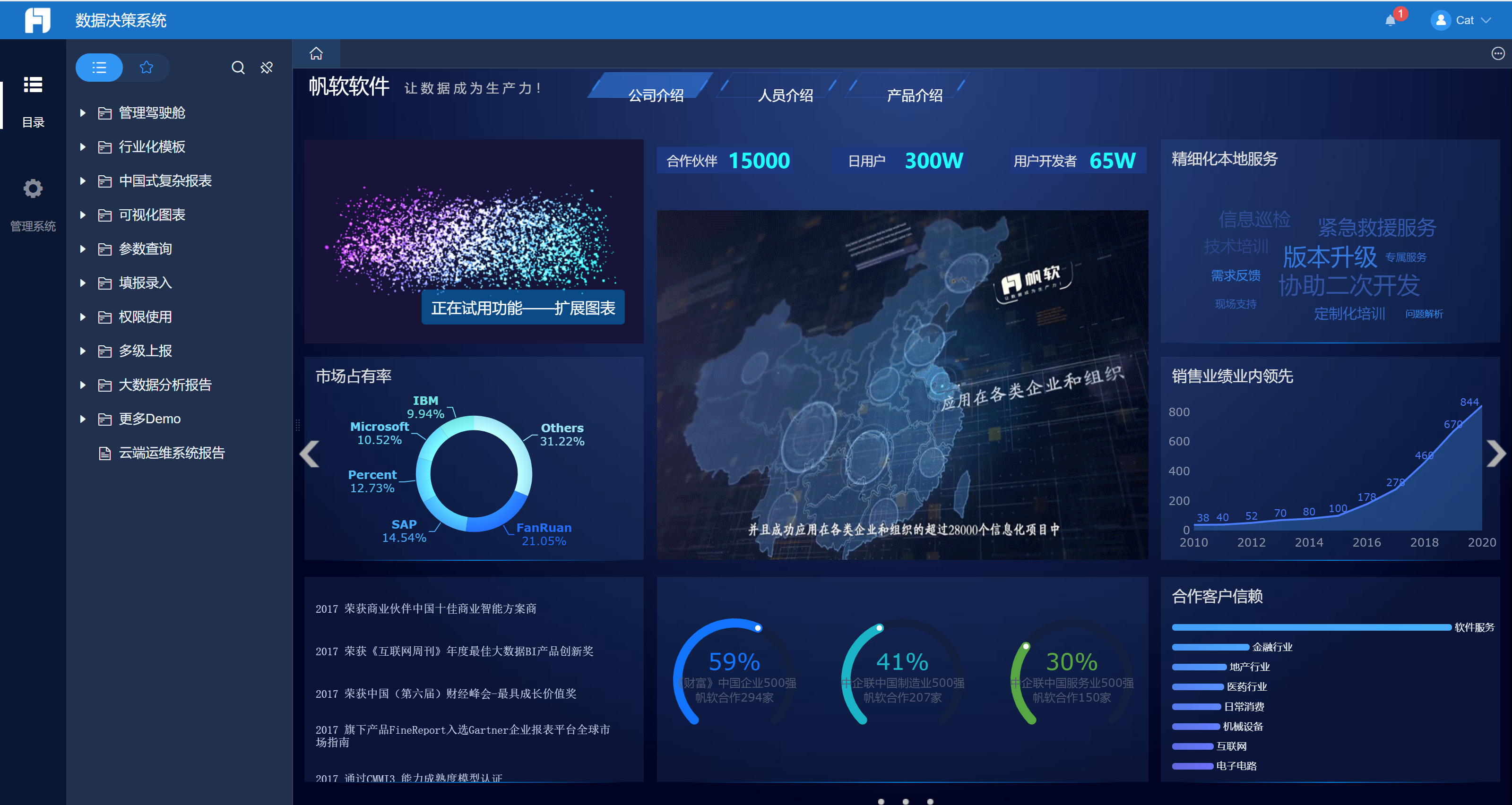Open the home tab icon
Image resolution: width=1512 pixels, height=805 pixels.
(316, 53)
